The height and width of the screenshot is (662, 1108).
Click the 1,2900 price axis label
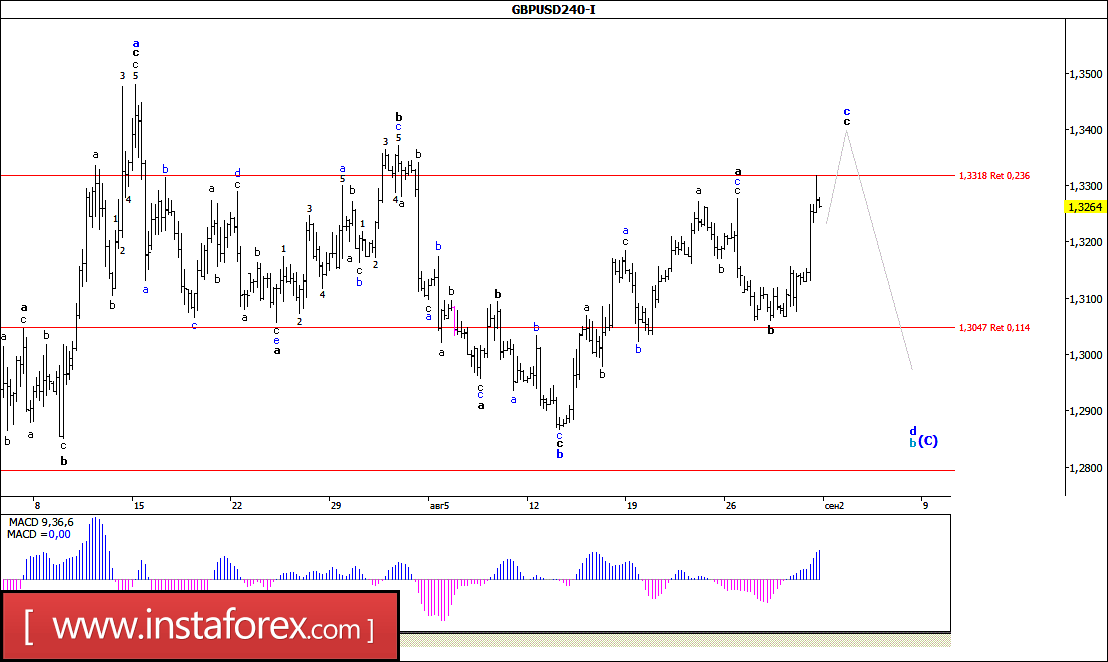coord(1085,411)
